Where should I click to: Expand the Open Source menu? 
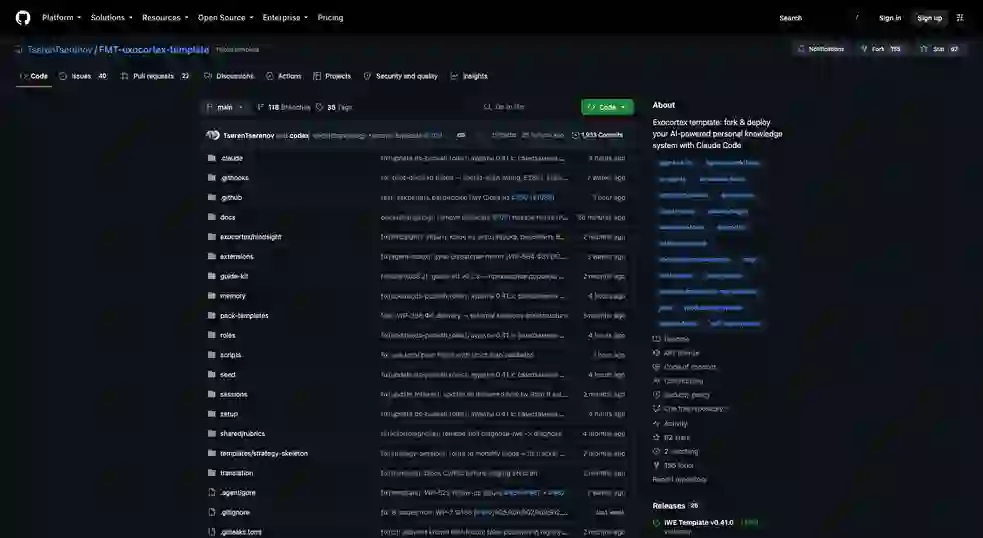226,18
